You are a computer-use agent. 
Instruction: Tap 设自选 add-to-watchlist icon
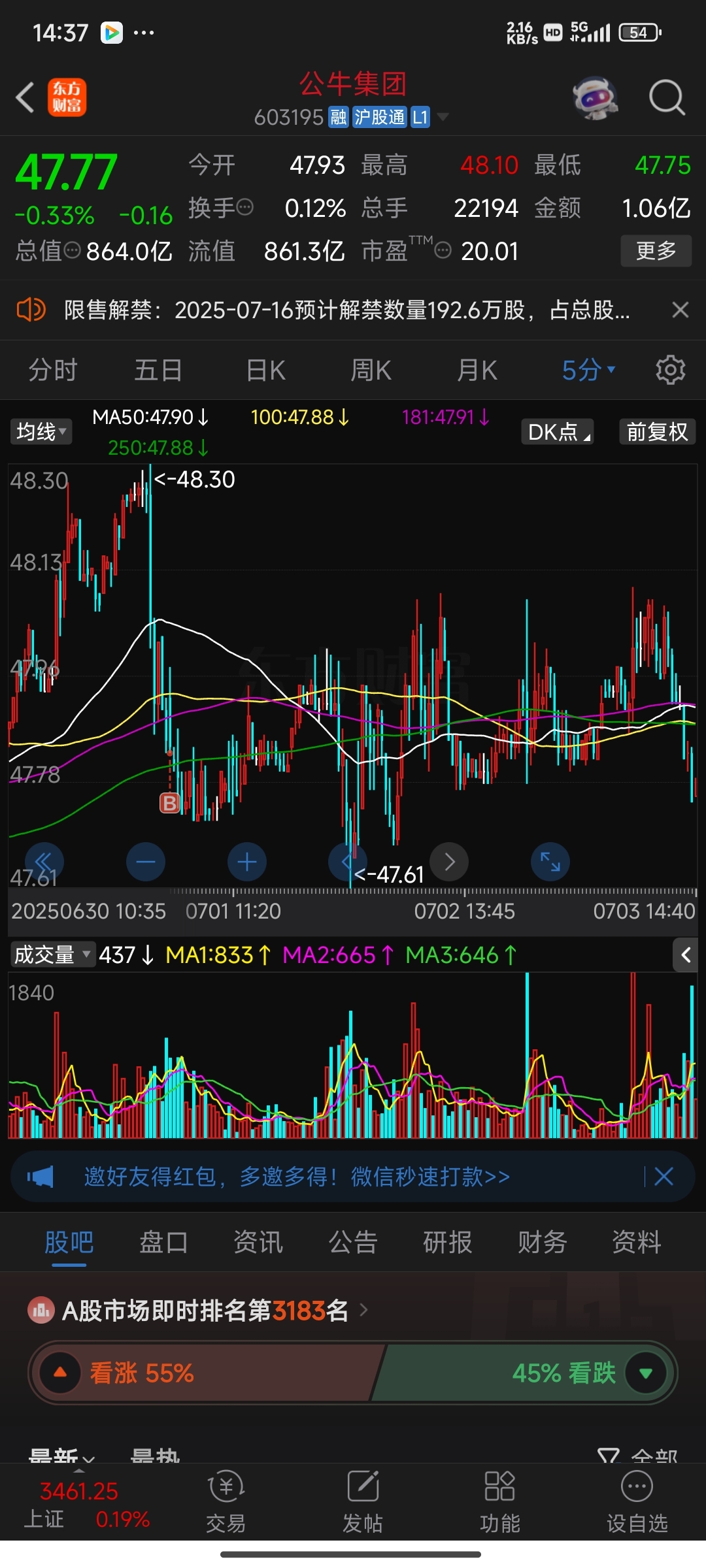click(x=637, y=1502)
